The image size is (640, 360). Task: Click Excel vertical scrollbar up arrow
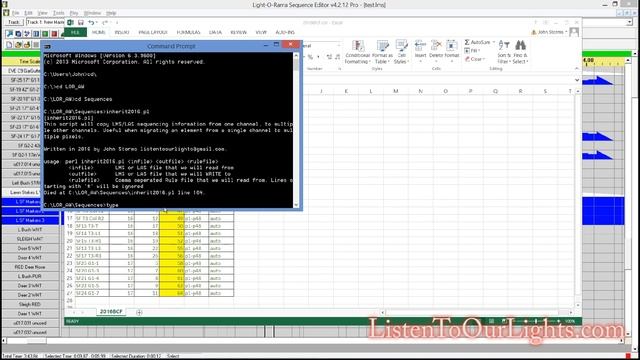tap(578, 91)
